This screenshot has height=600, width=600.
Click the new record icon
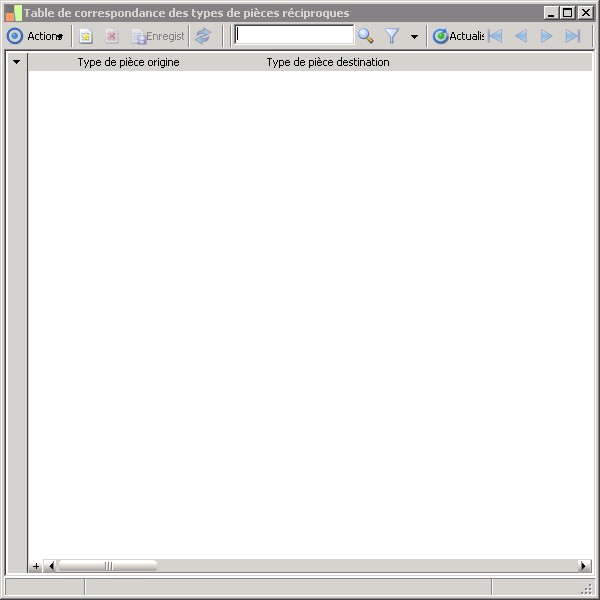click(86, 36)
